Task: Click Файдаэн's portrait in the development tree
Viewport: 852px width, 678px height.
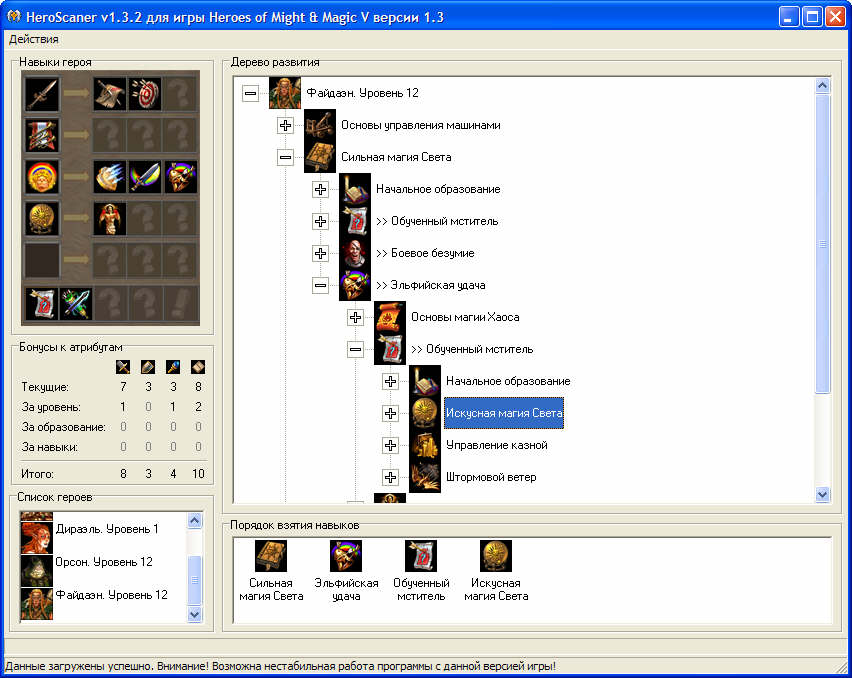Action: (285, 93)
